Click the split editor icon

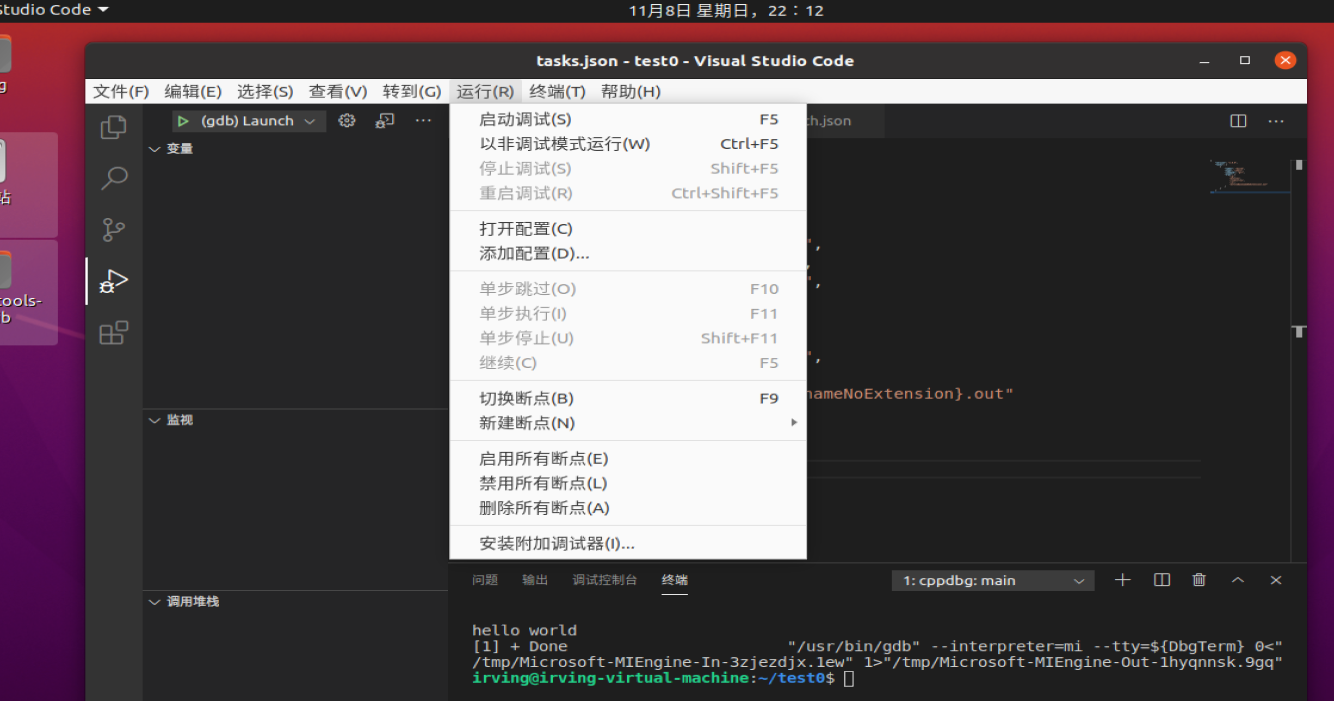pyautogui.click(x=1238, y=121)
